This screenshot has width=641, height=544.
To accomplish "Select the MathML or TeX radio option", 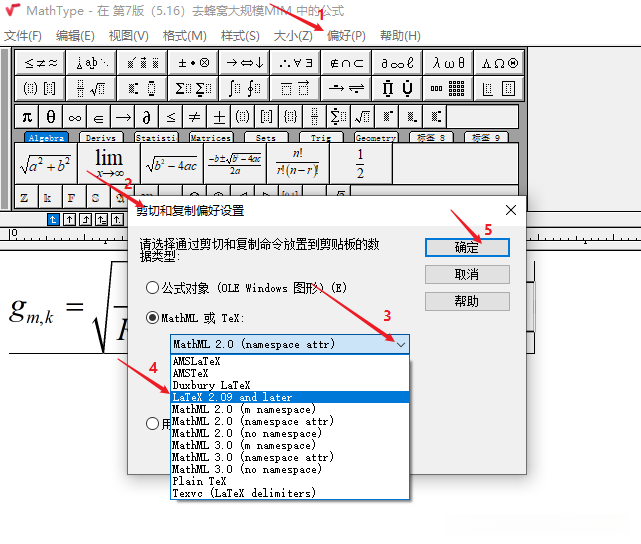I will point(152,318).
